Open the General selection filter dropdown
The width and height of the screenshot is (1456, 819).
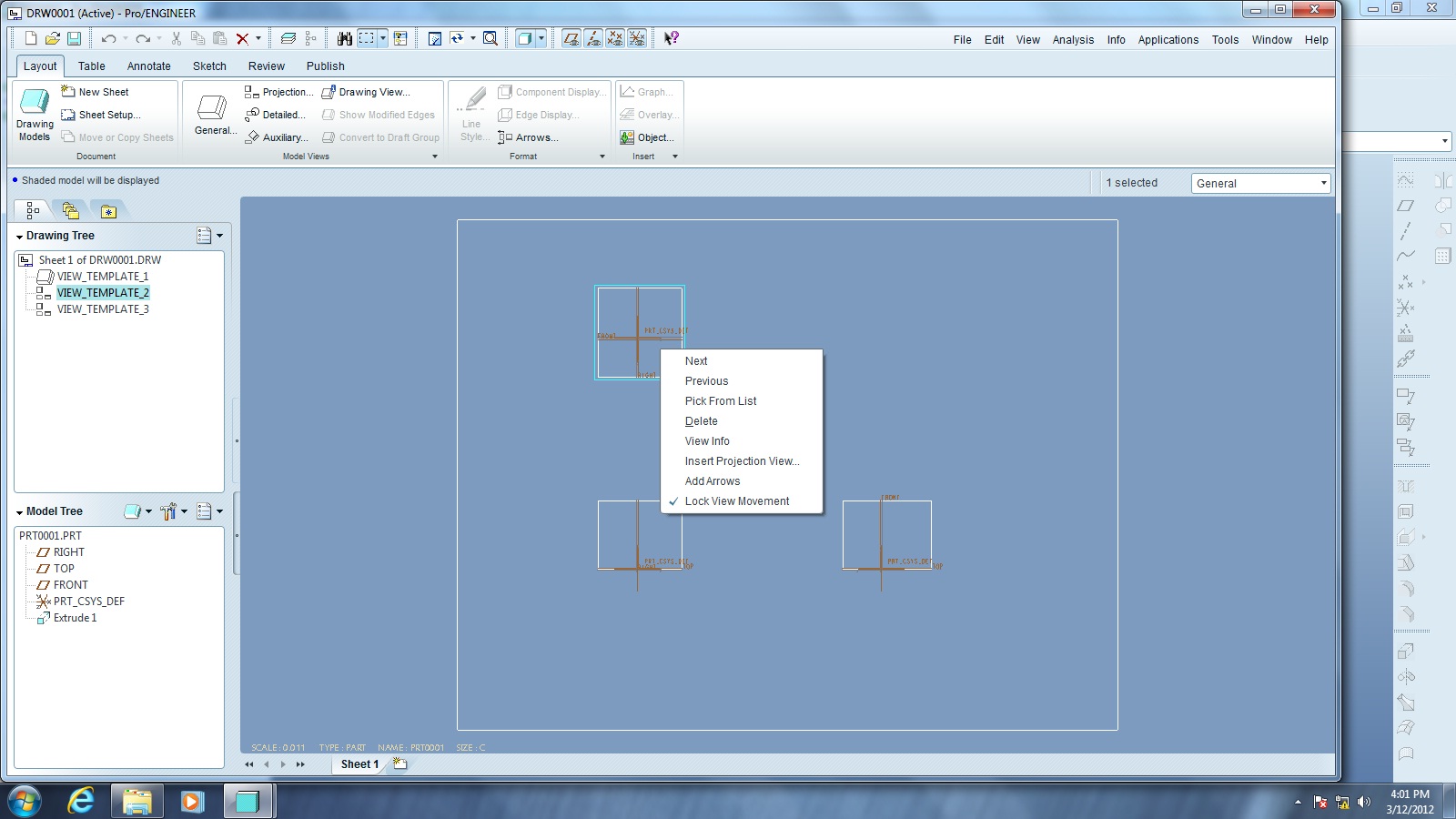1260,183
